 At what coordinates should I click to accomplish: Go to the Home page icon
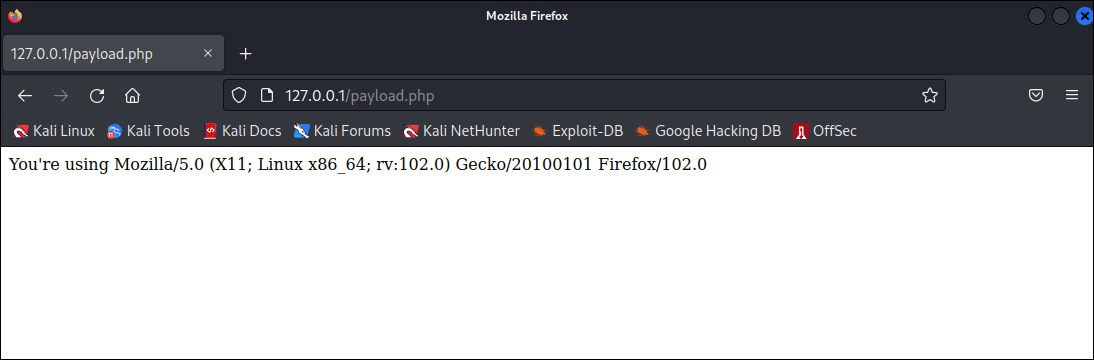pyautogui.click(x=133, y=96)
